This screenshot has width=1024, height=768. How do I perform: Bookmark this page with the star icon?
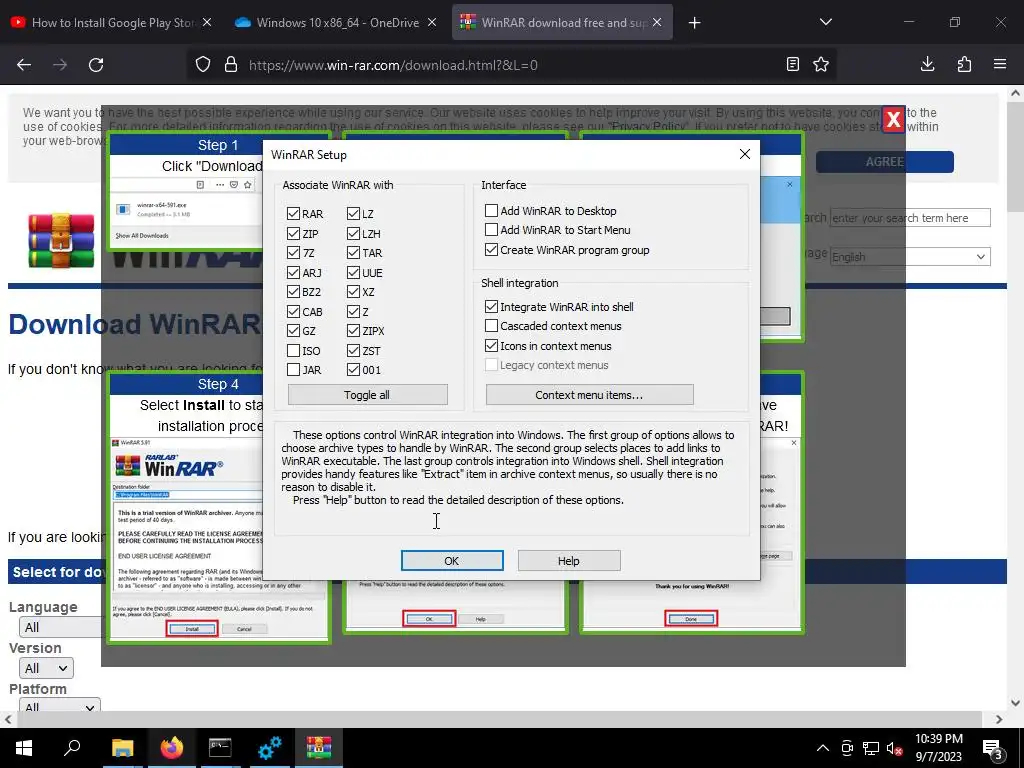click(x=821, y=65)
